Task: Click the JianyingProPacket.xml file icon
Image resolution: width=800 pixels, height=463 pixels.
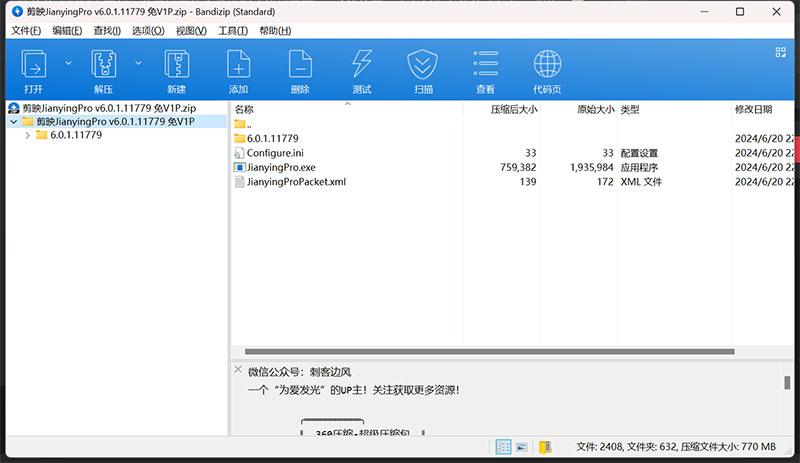Action: (239, 182)
